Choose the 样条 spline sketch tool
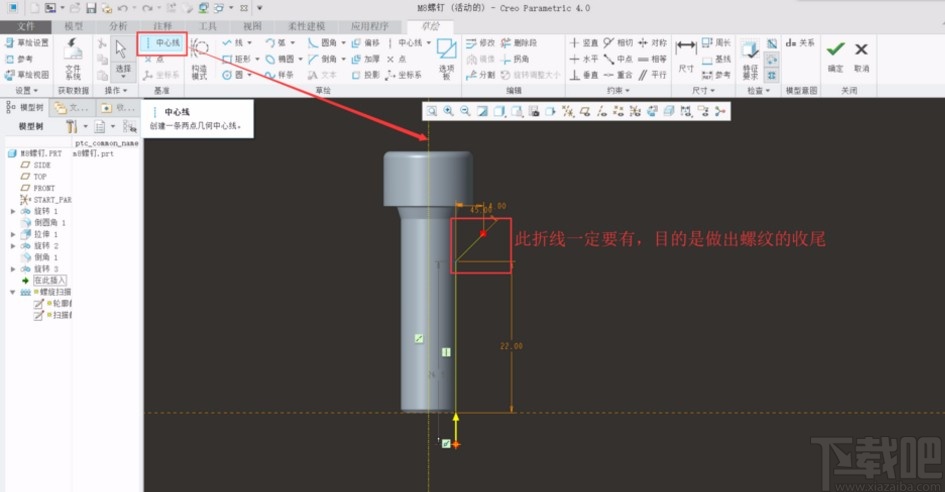Viewport: 945px width, 492px height. (x=280, y=75)
